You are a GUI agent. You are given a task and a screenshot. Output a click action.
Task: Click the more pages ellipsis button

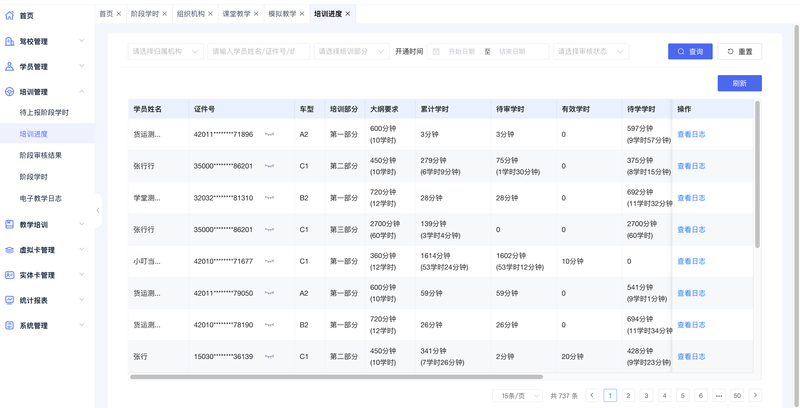pos(719,395)
